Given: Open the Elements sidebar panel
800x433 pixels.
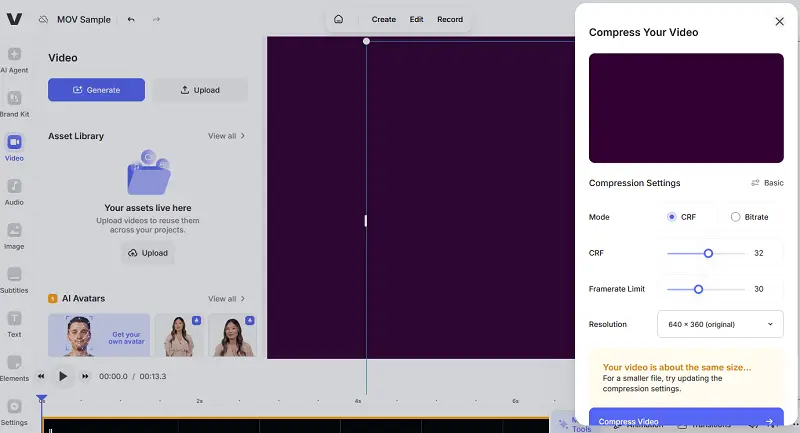Looking at the screenshot, I should tap(14, 368).
